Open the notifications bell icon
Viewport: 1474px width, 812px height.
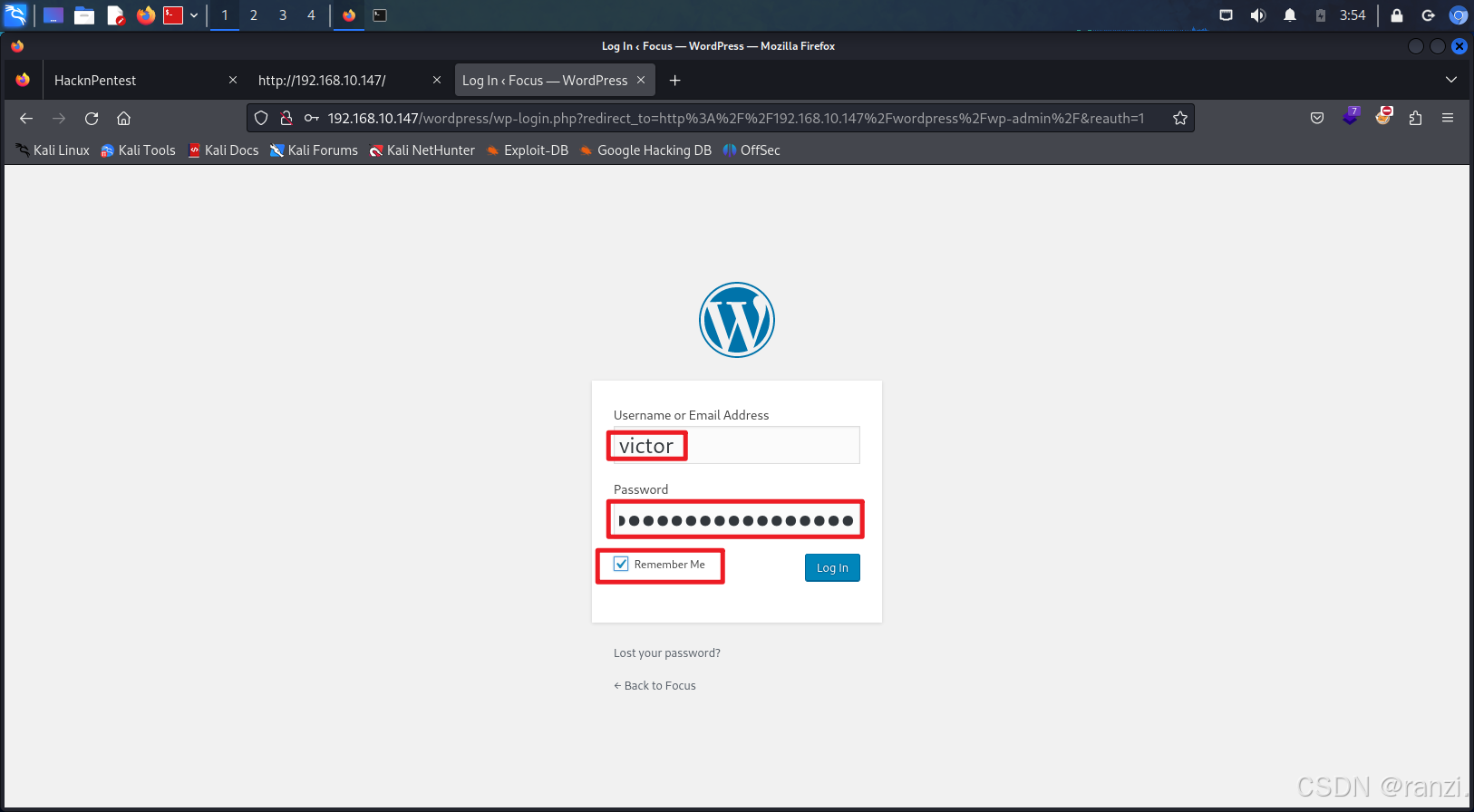tap(1290, 15)
